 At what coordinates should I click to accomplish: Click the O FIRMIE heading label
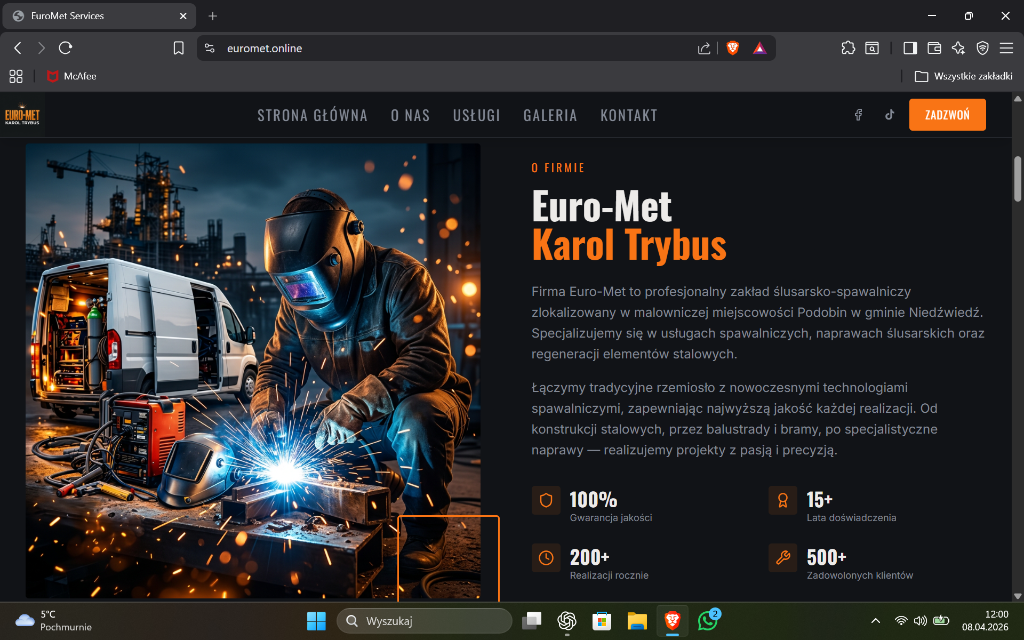pos(558,168)
